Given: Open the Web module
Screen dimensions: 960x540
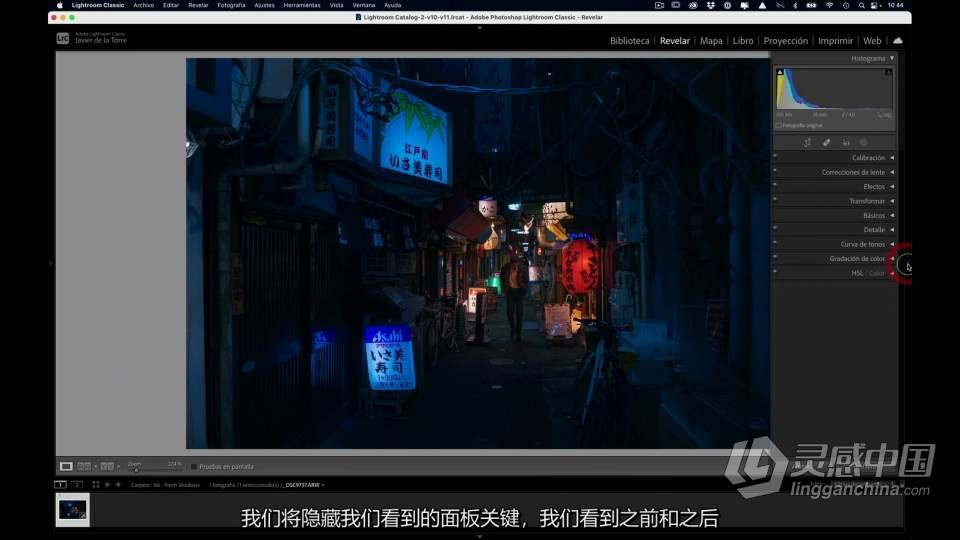Looking at the screenshot, I should coord(872,40).
